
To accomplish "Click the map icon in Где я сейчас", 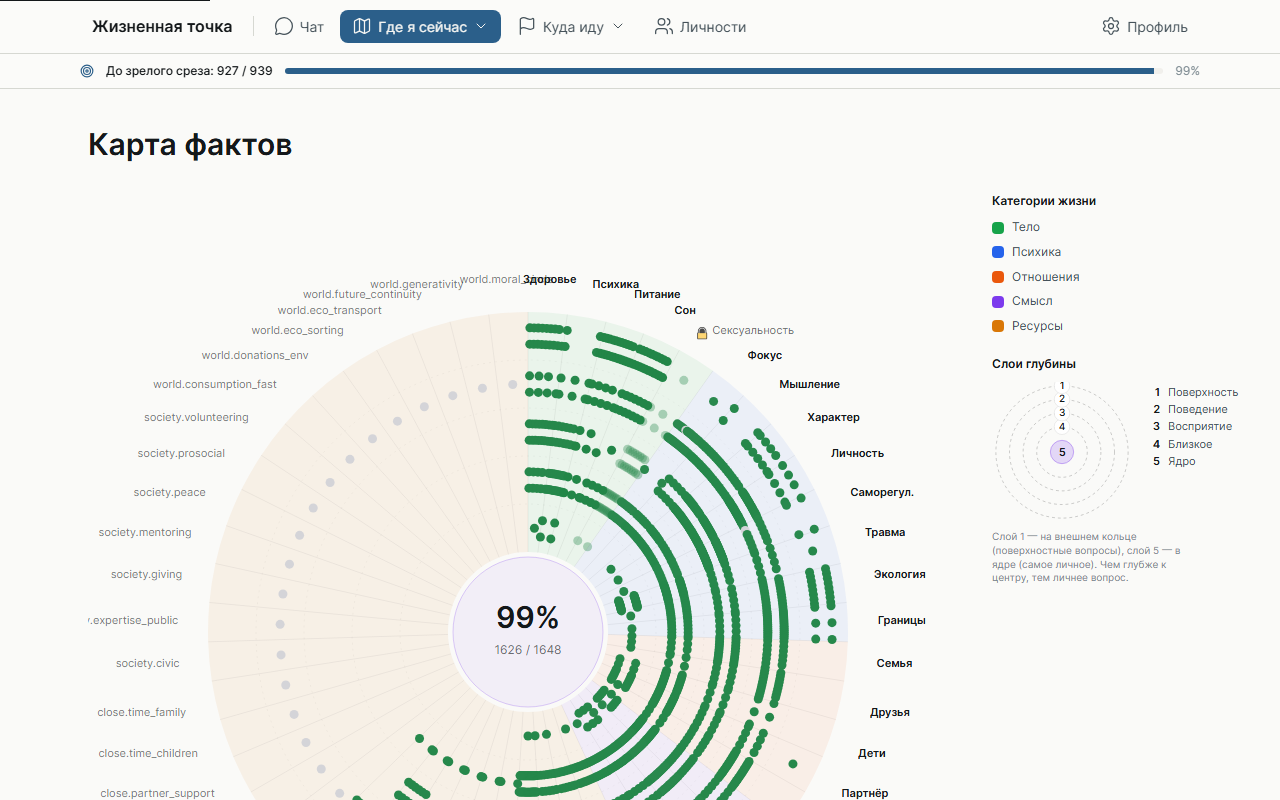I will [361, 27].
